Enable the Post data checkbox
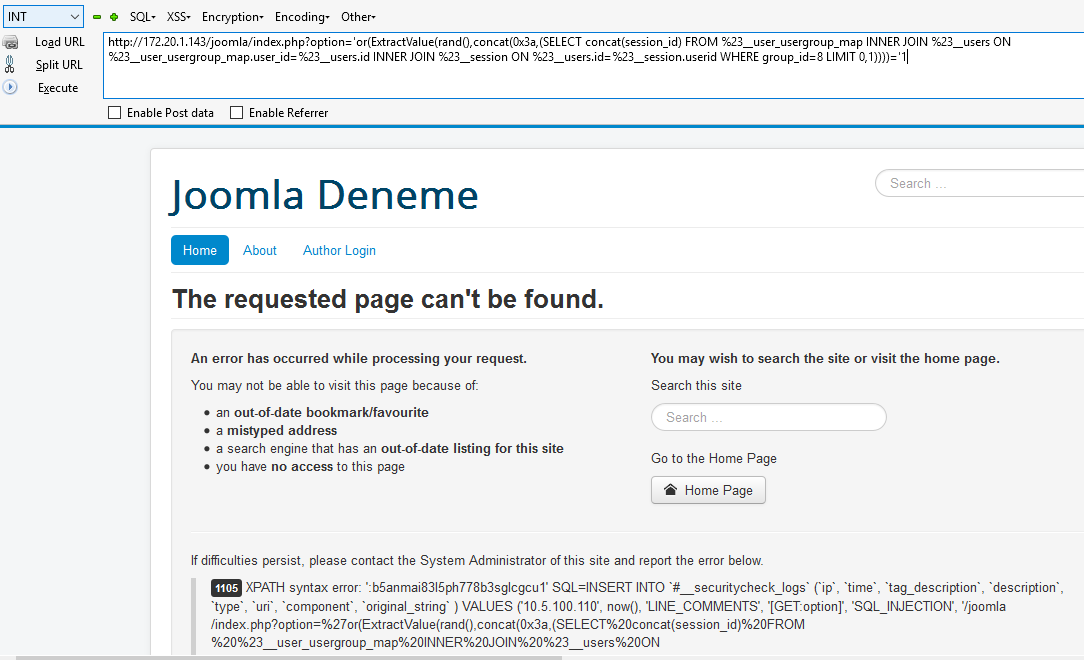1084x660 pixels. point(115,113)
